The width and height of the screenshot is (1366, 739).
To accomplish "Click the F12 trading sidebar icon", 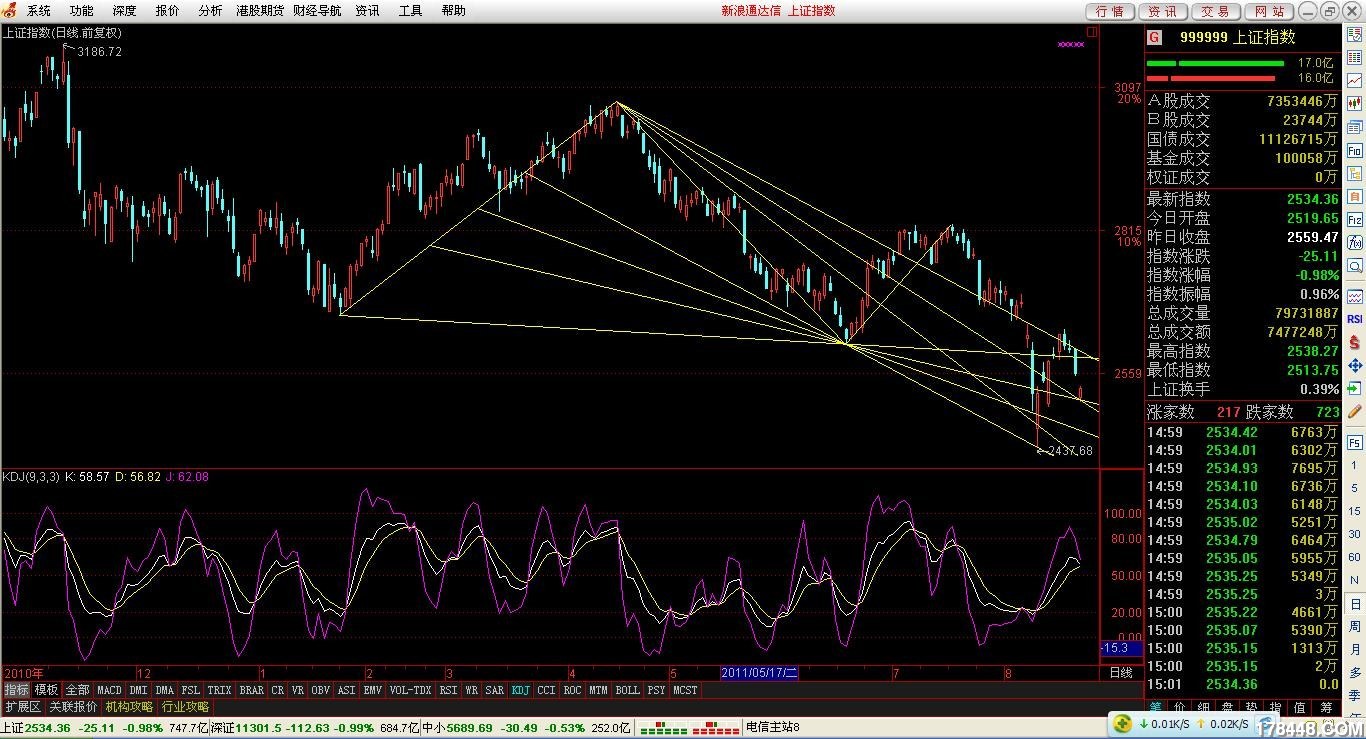I will pyautogui.click(x=1354, y=219).
